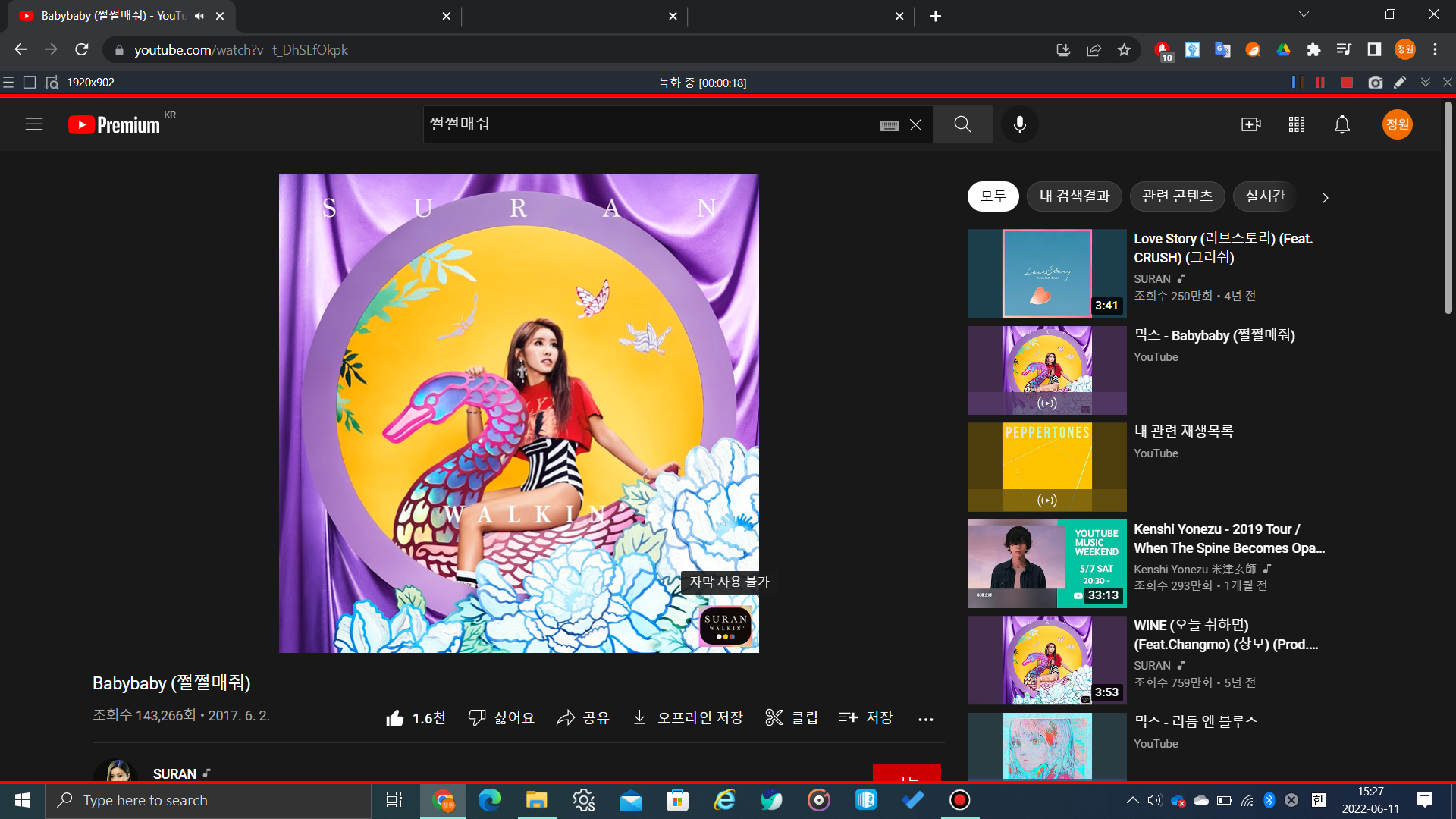This screenshot has width=1456, height=819.
Task: Mute the tab via speaker icon
Action: coord(199,16)
